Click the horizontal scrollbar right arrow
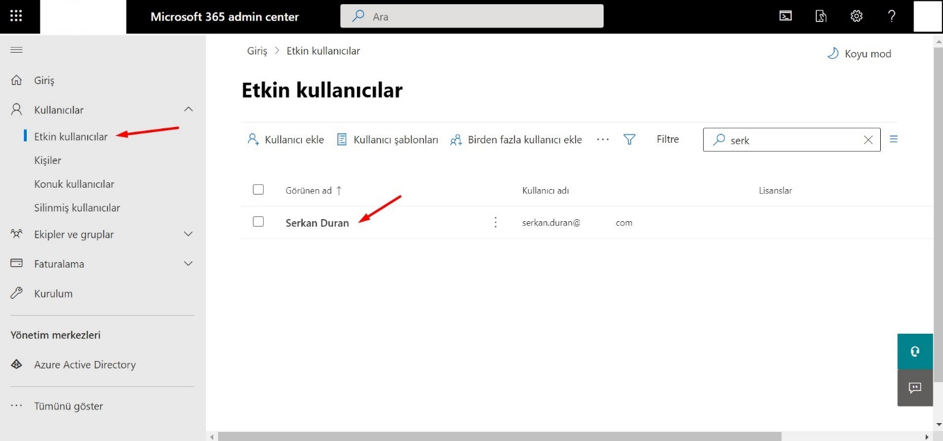 (x=926, y=436)
